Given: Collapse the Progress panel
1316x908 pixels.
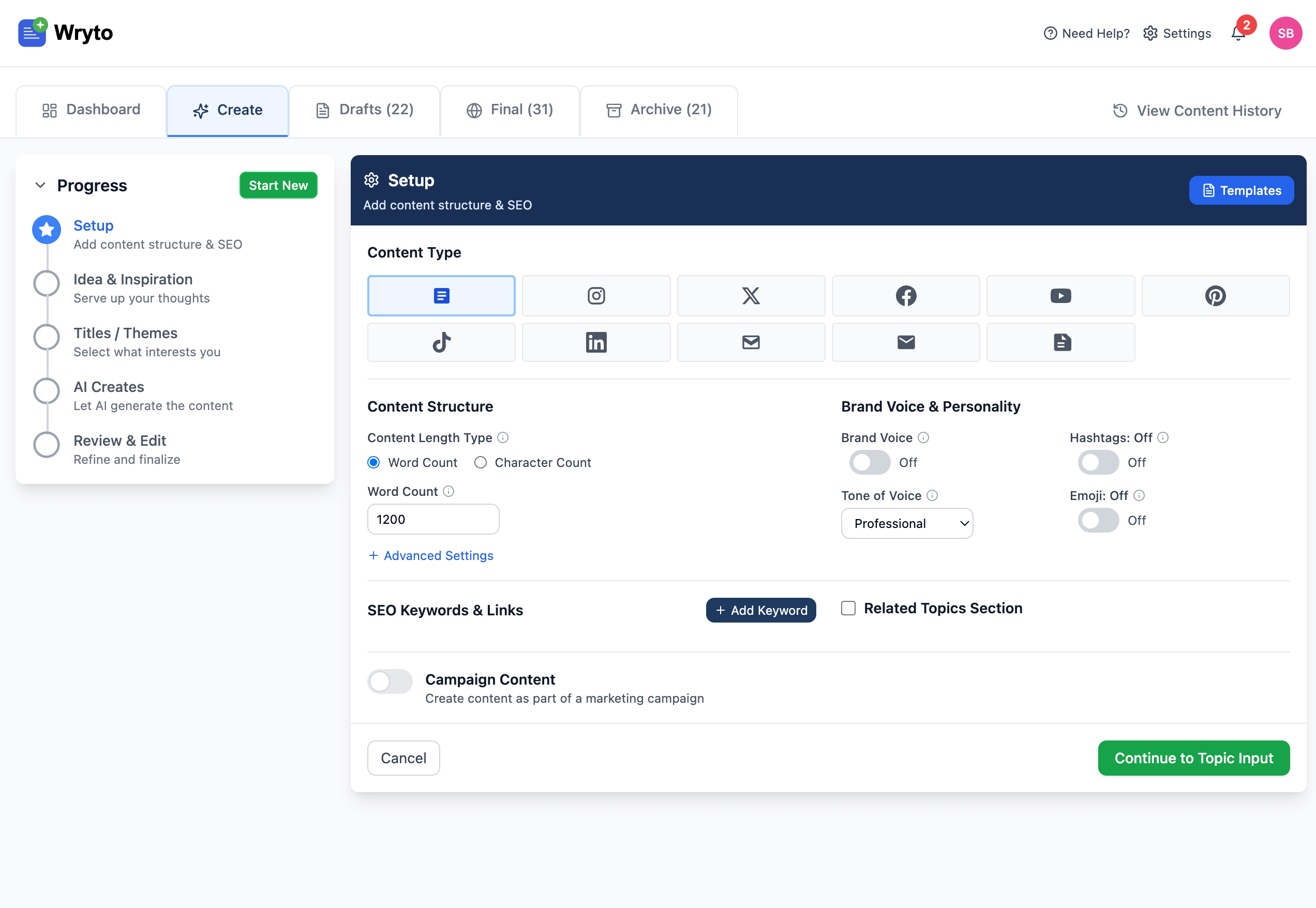Looking at the screenshot, I should [40, 185].
